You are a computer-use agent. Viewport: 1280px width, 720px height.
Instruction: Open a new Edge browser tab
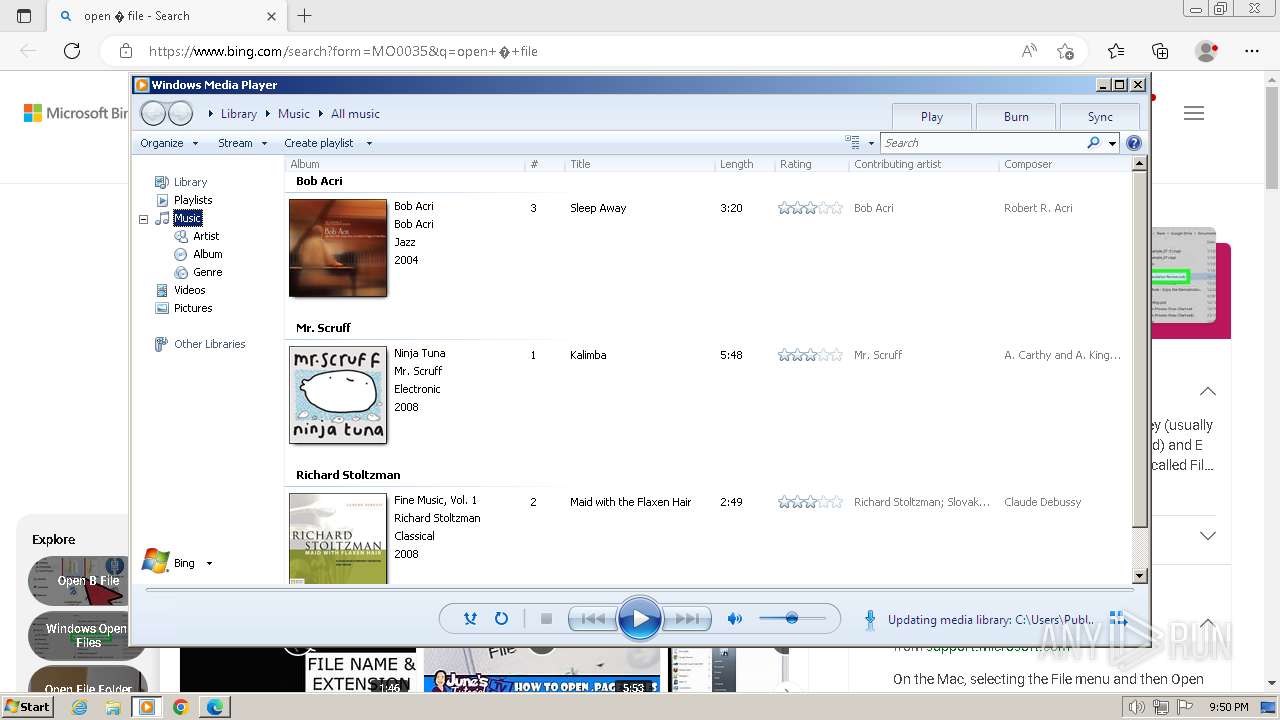[x=305, y=15]
